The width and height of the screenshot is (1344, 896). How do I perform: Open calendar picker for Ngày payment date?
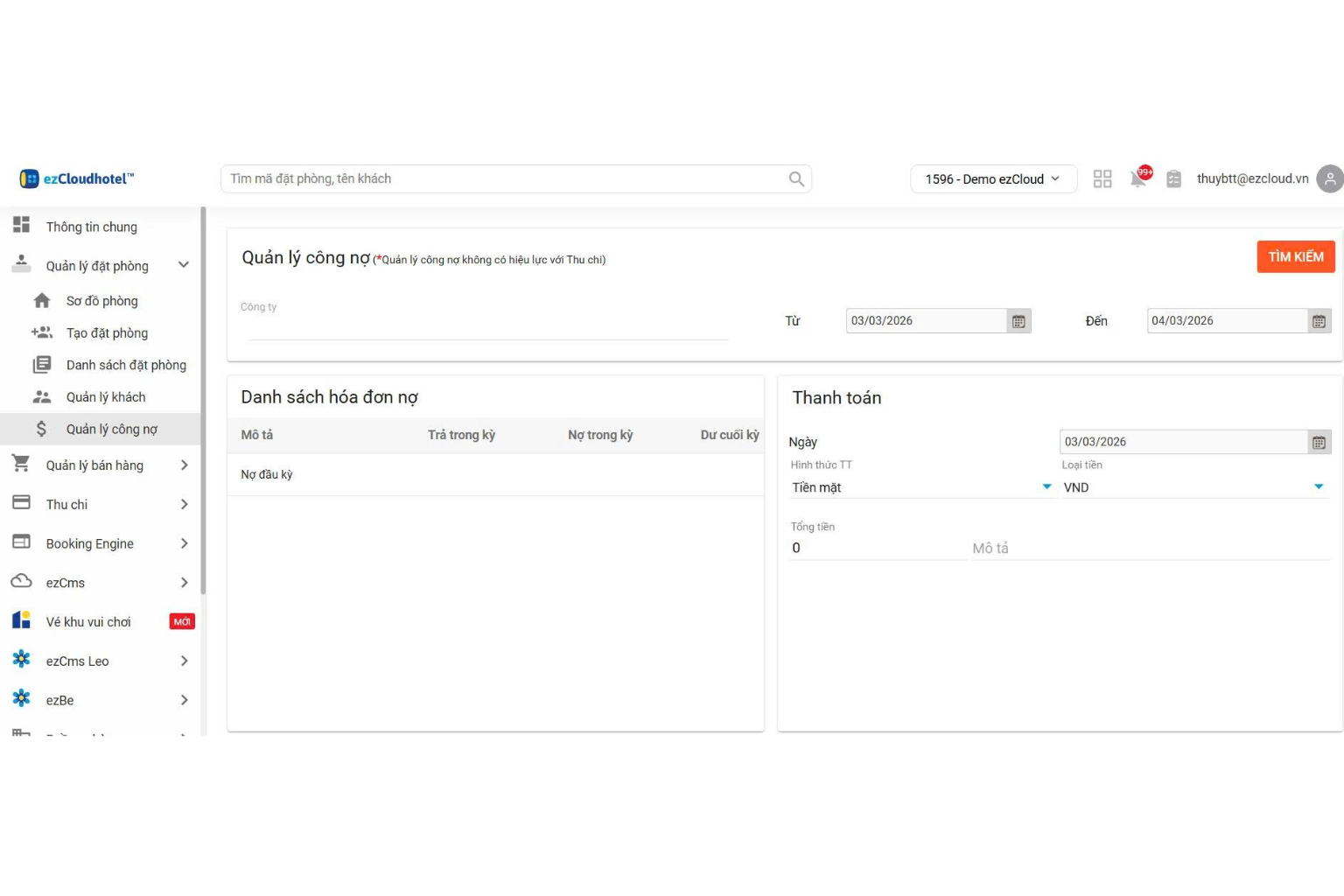1319,442
